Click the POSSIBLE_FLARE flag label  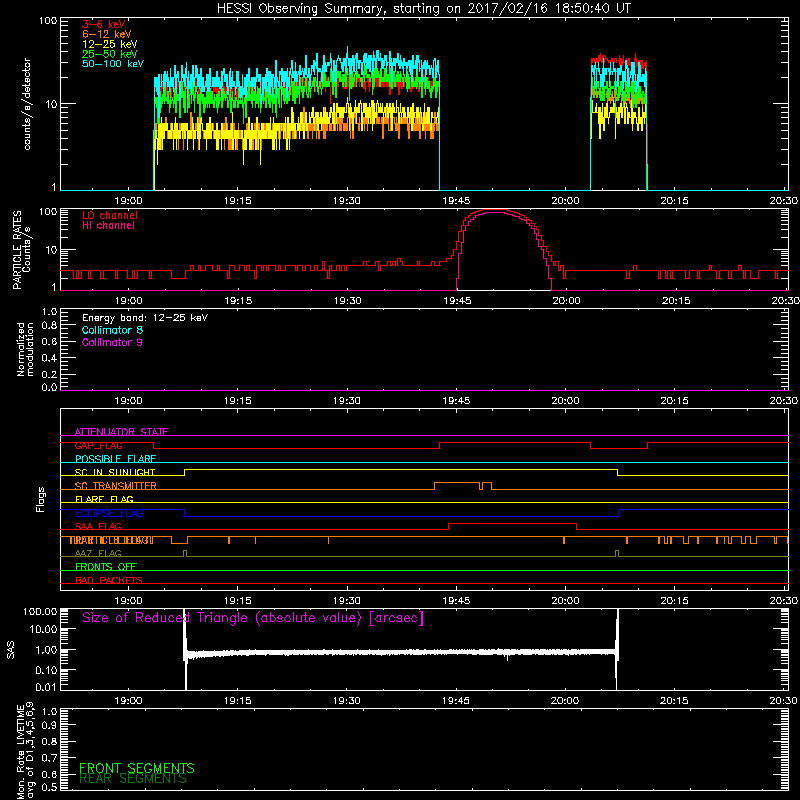point(115,459)
